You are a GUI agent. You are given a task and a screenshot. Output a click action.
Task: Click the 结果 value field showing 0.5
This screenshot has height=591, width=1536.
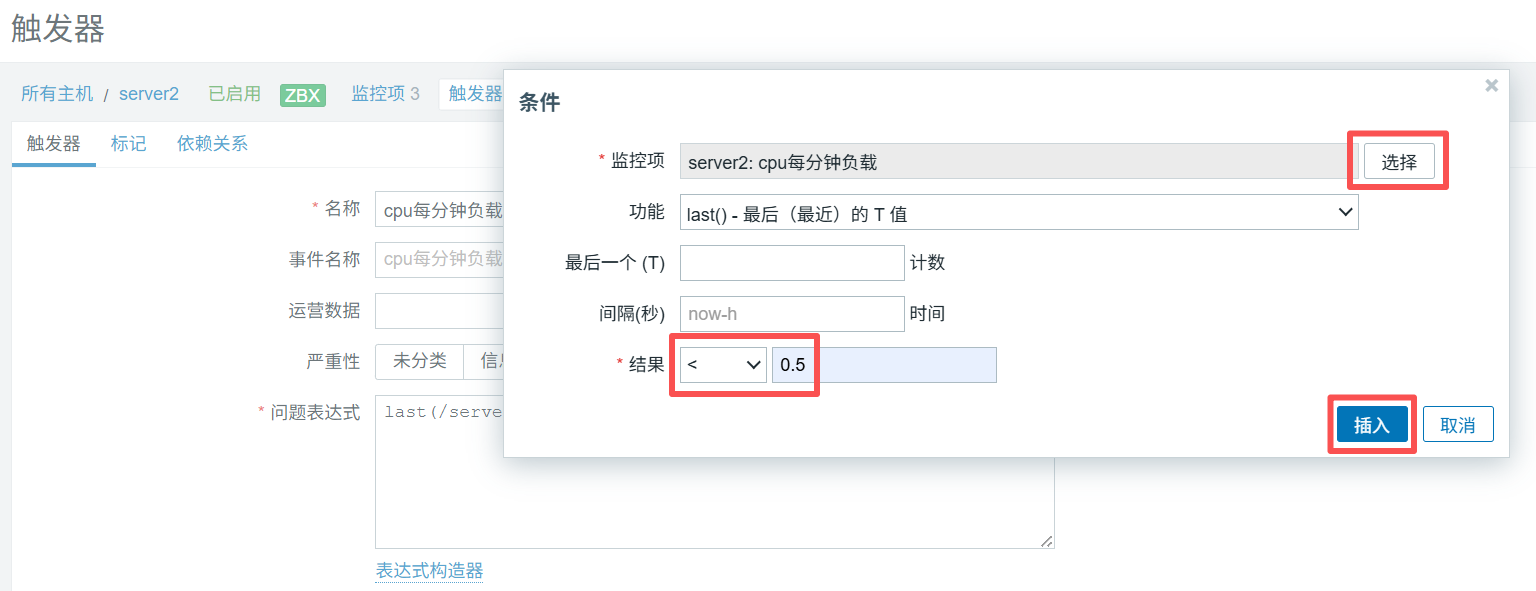(884, 365)
